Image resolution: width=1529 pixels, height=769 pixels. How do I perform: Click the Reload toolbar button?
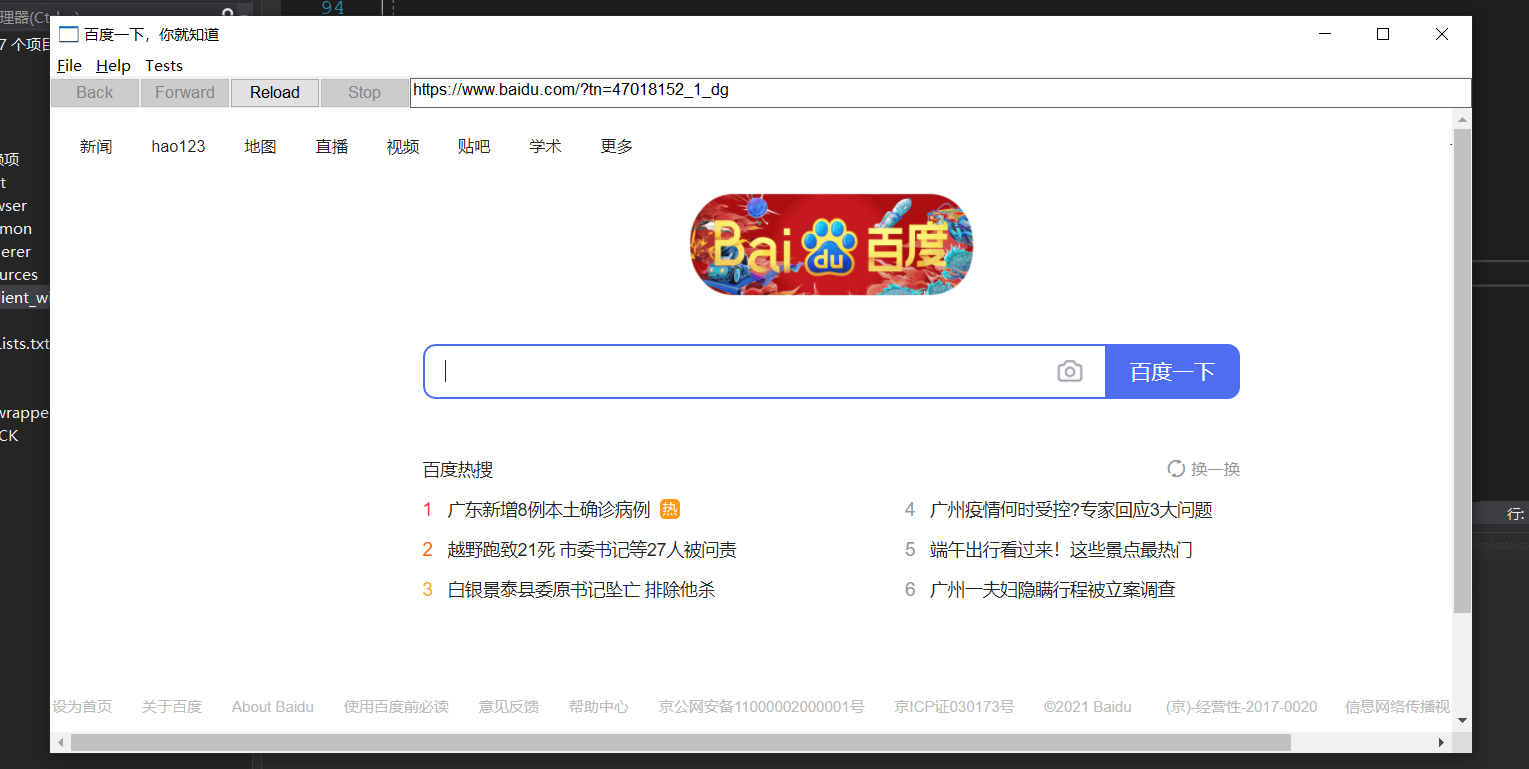[274, 92]
